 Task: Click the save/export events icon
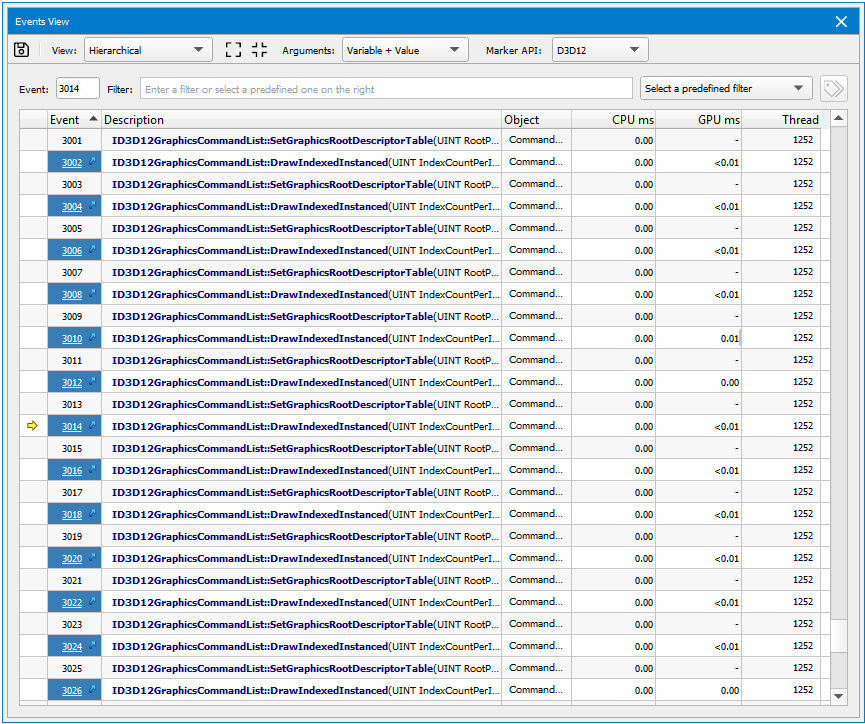pos(22,50)
